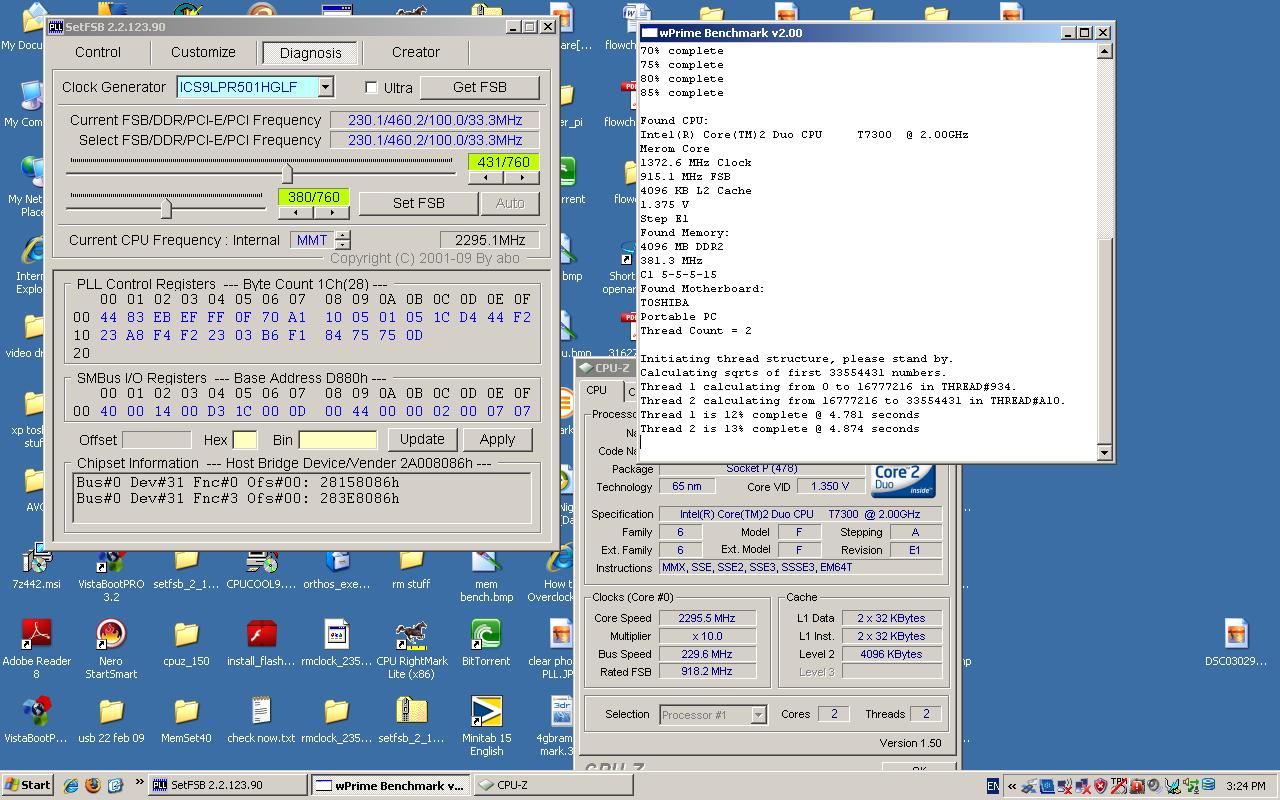Nudge the 431/760 slider right with its arrow

click(522, 177)
